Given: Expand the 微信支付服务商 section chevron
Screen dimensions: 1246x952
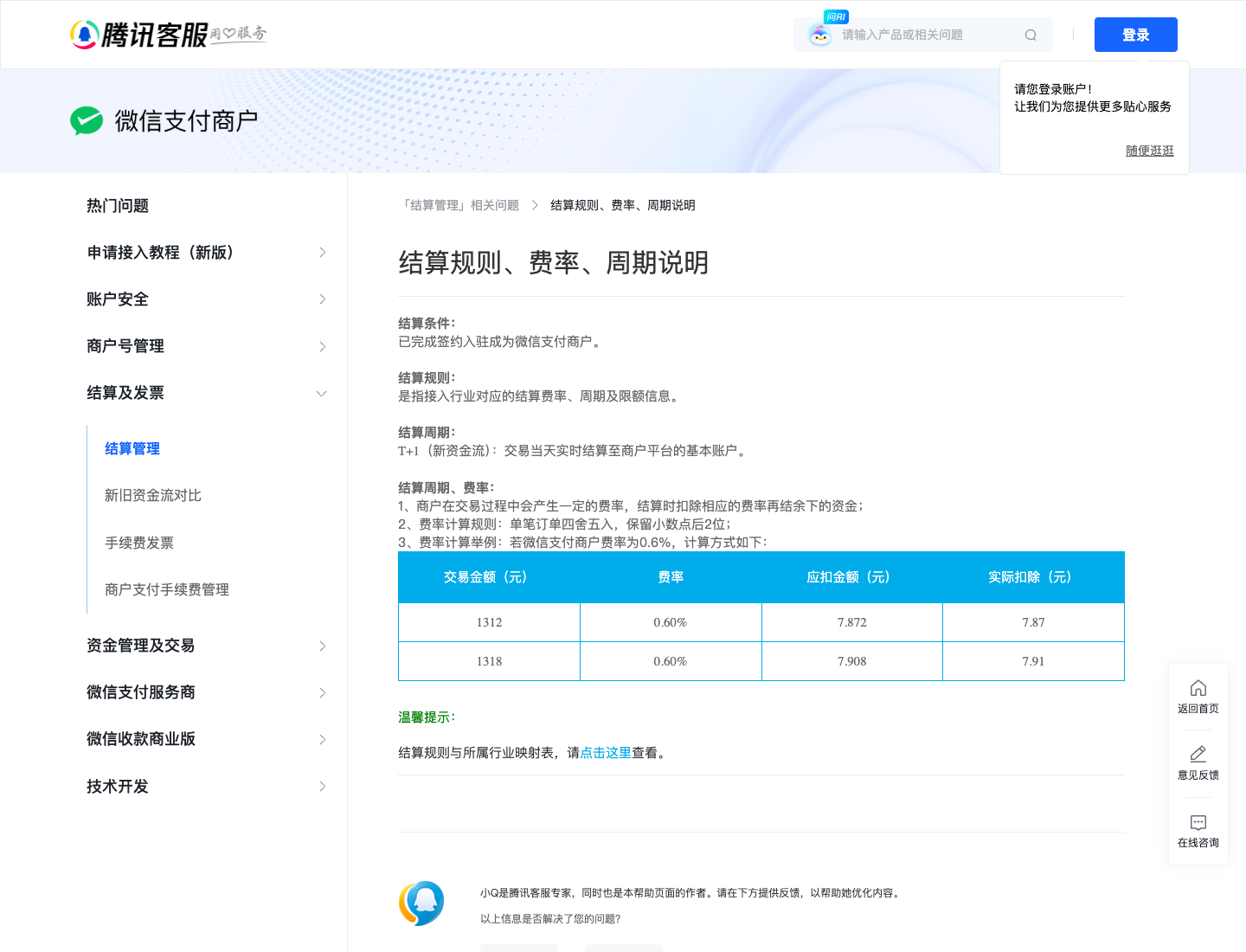Looking at the screenshot, I should click(323, 692).
